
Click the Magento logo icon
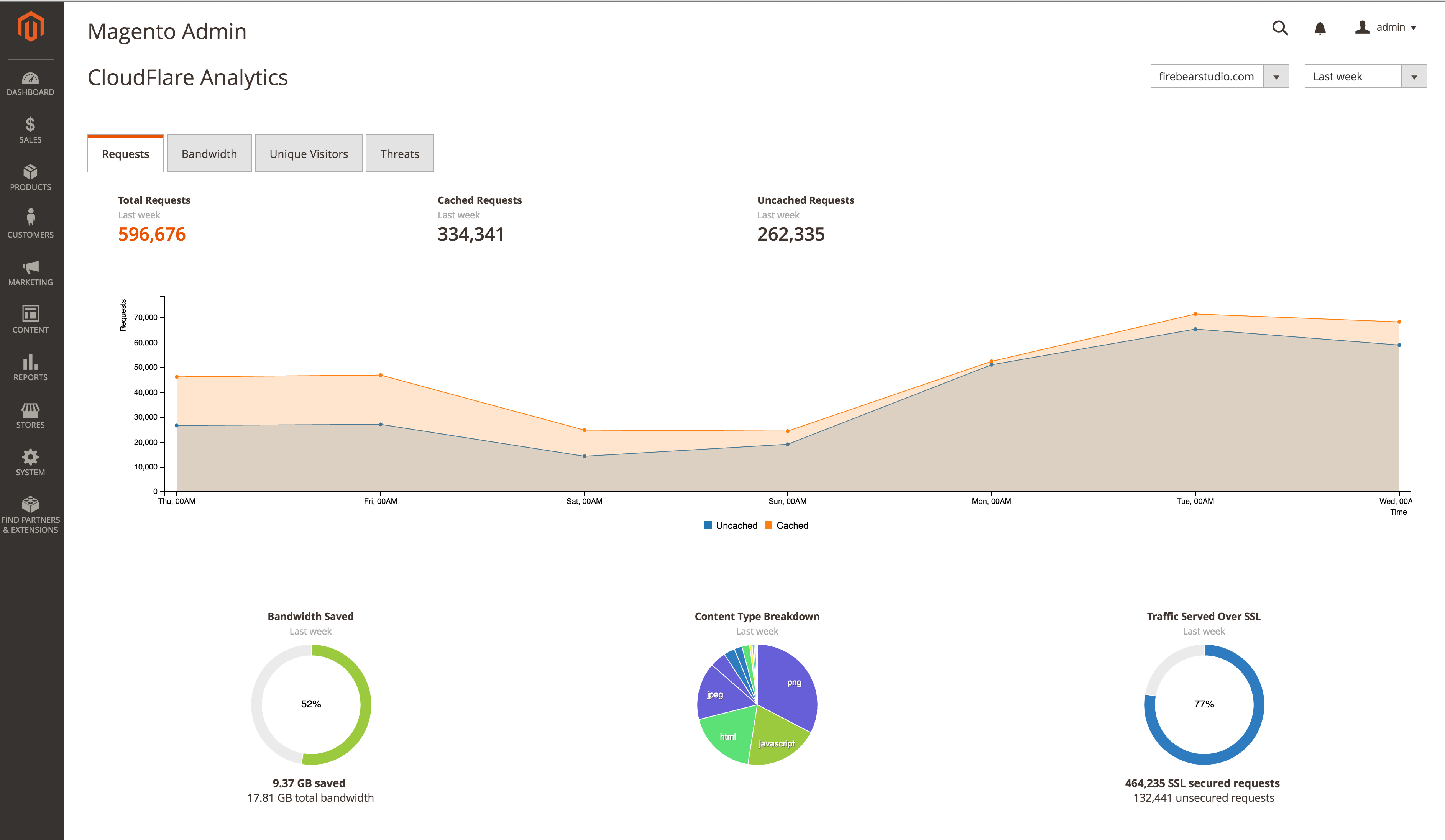pos(30,26)
